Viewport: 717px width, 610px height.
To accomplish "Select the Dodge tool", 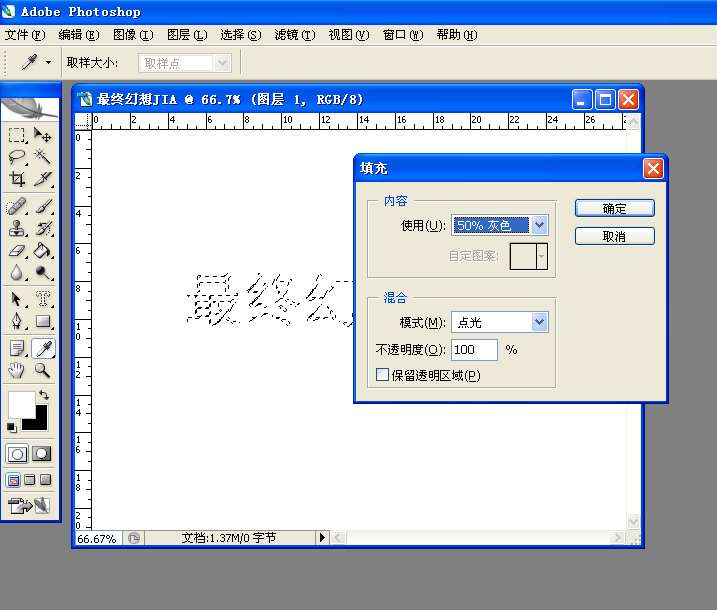I will point(43,272).
